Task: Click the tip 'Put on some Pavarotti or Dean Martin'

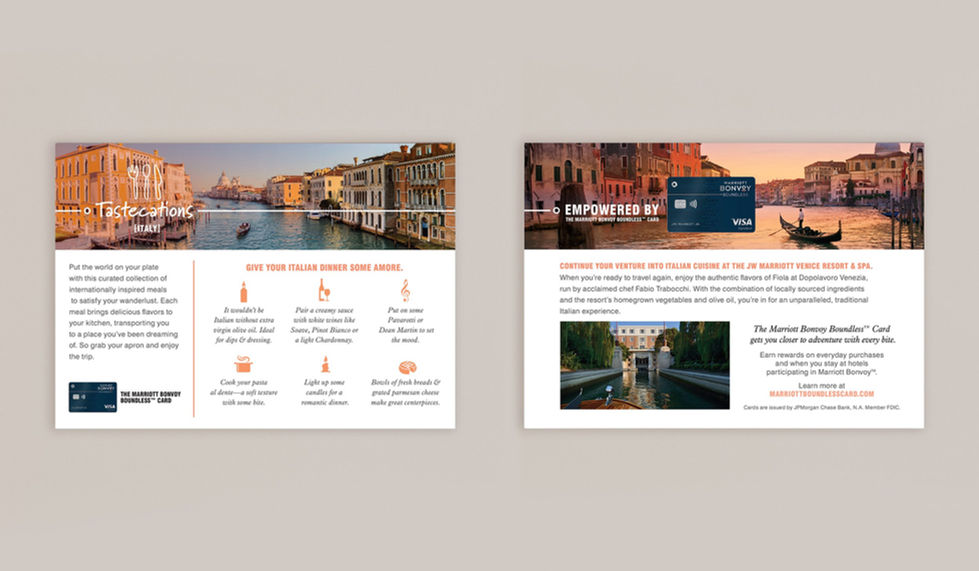Action: point(406,325)
